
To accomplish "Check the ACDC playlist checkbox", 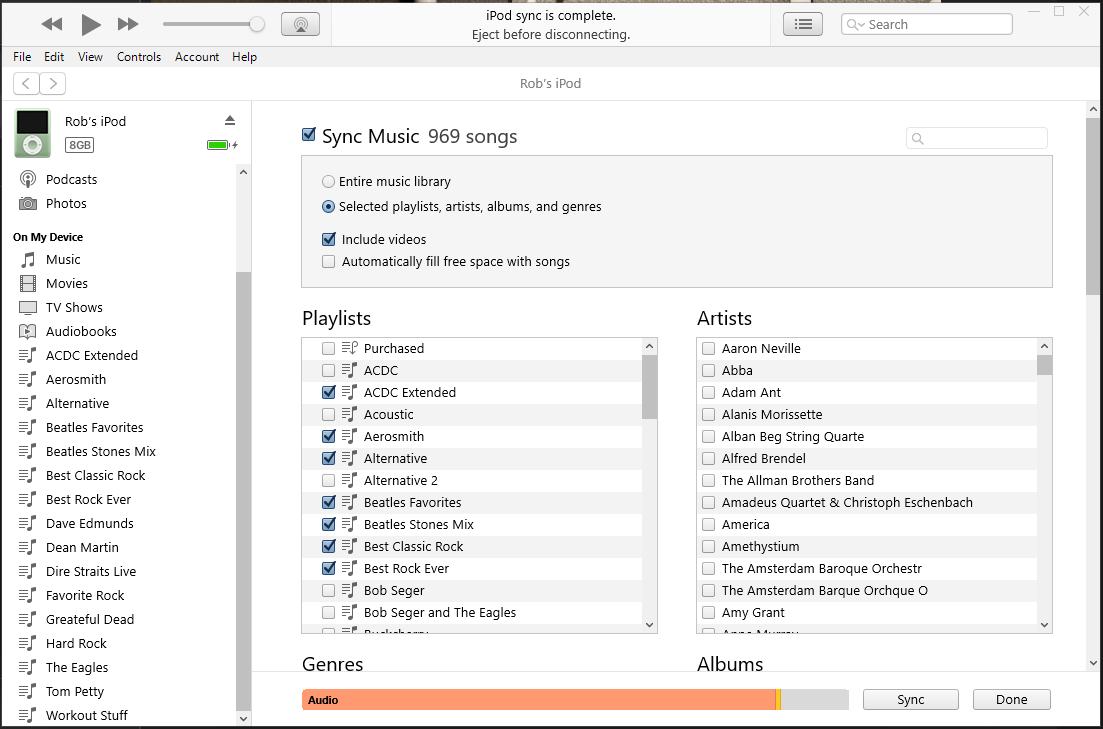I will coord(329,370).
